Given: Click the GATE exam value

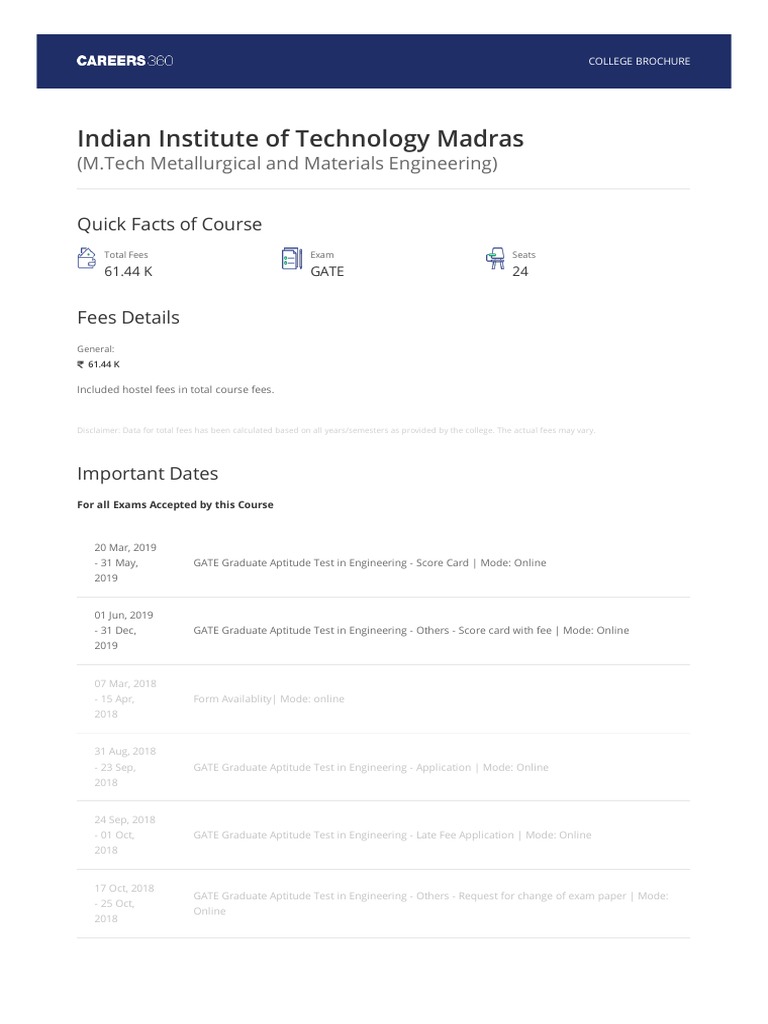Looking at the screenshot, I should (x=327, y=271).
